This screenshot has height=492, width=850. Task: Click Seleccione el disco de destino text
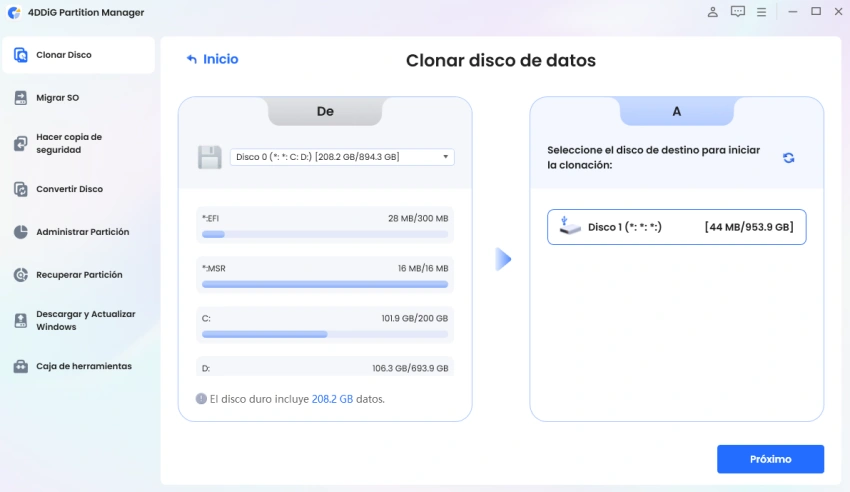[653, 157]
